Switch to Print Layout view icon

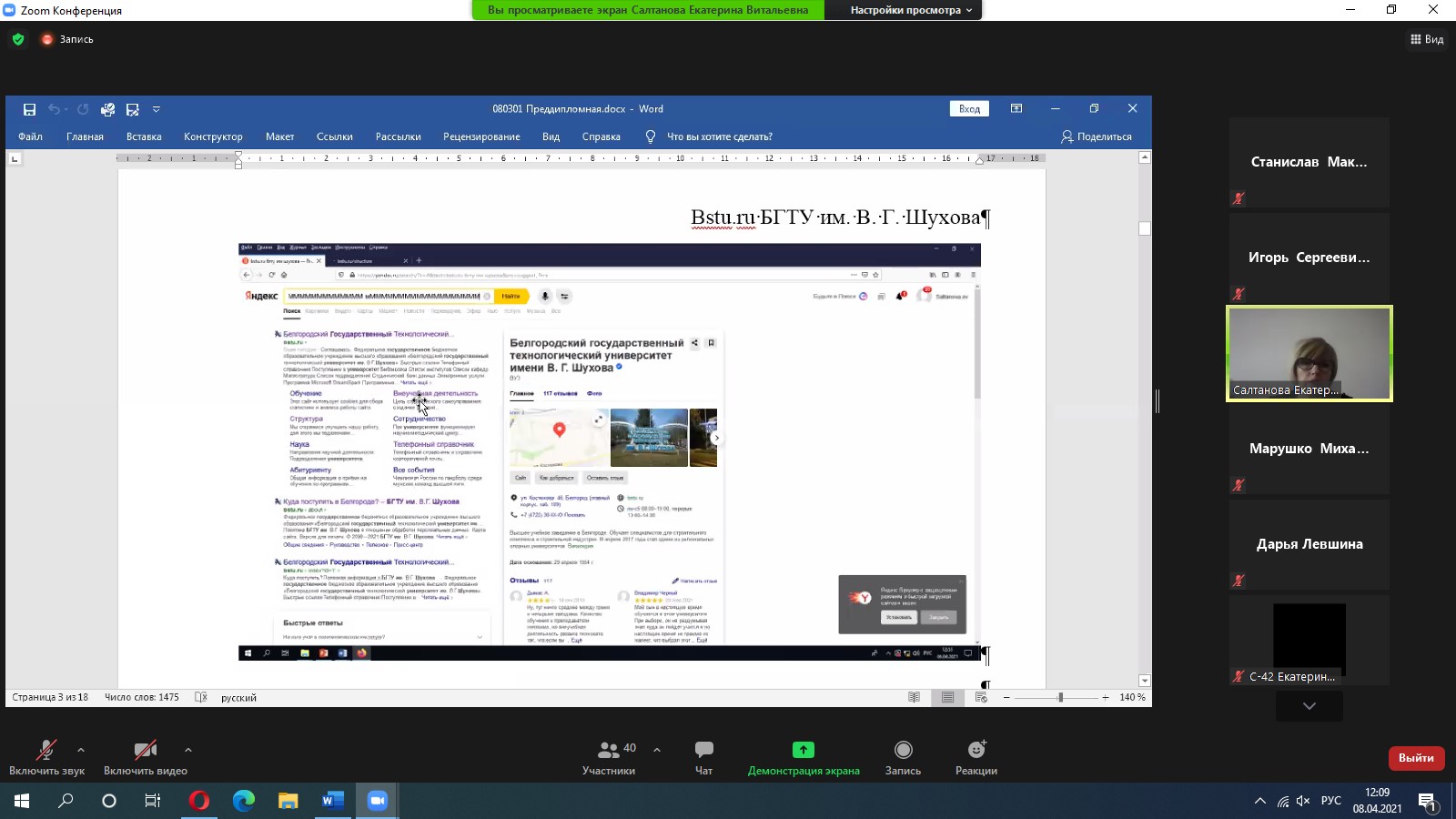pos(947,697)
